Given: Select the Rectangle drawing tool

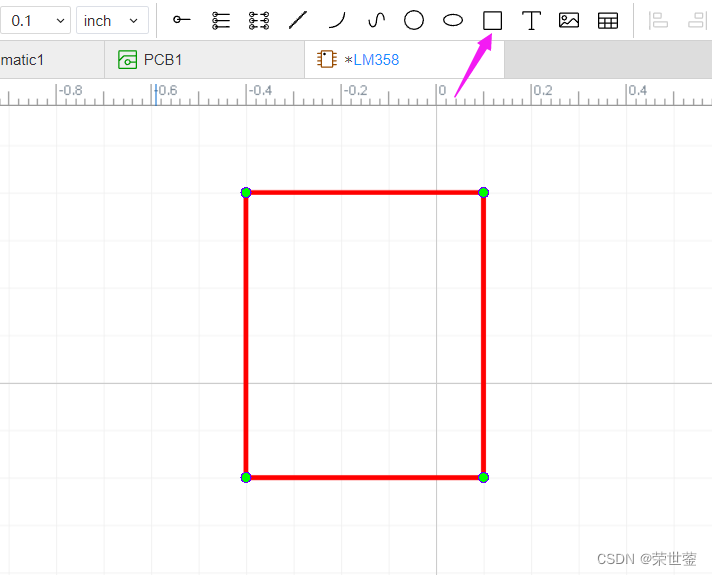Looking at the screenshot, I should click(x=492, y=20).
